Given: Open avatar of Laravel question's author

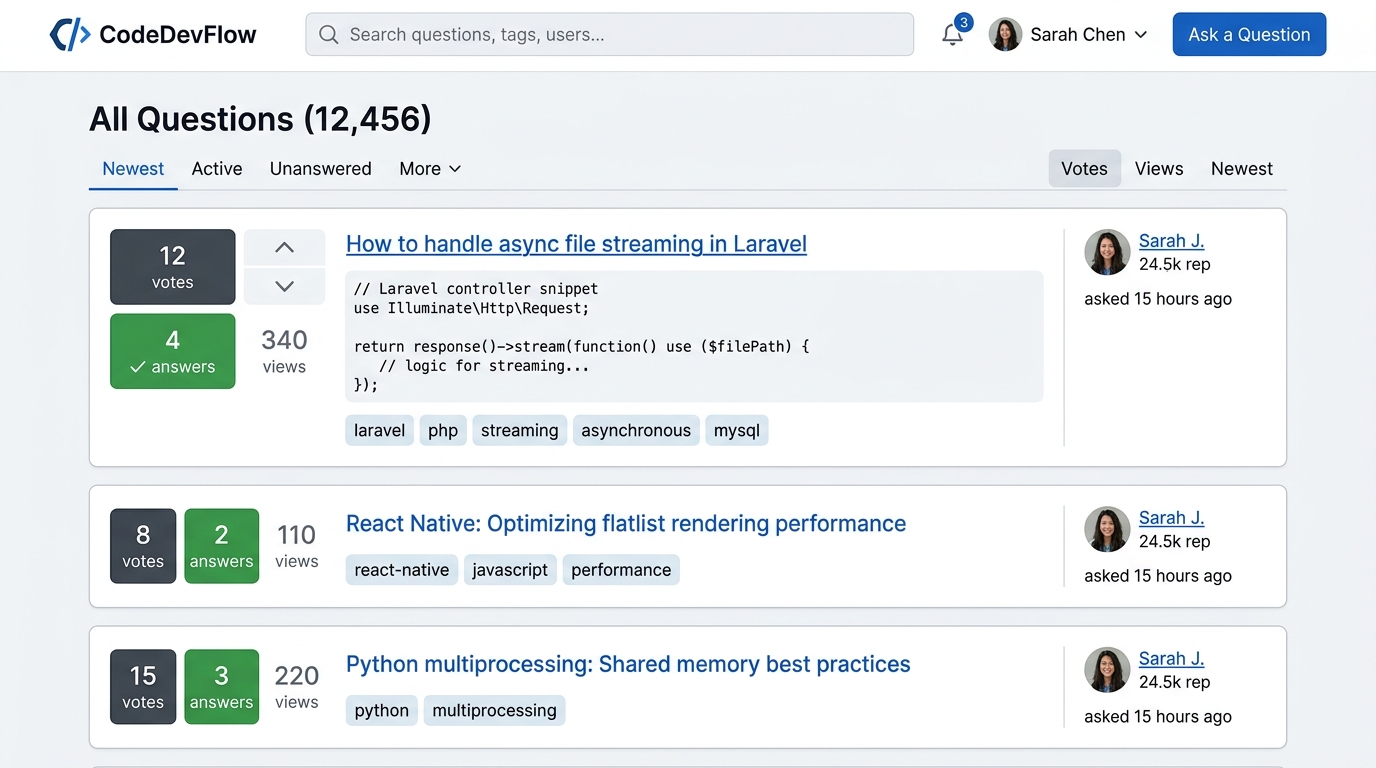Looking at the screenshot, I should [1107, 252].
